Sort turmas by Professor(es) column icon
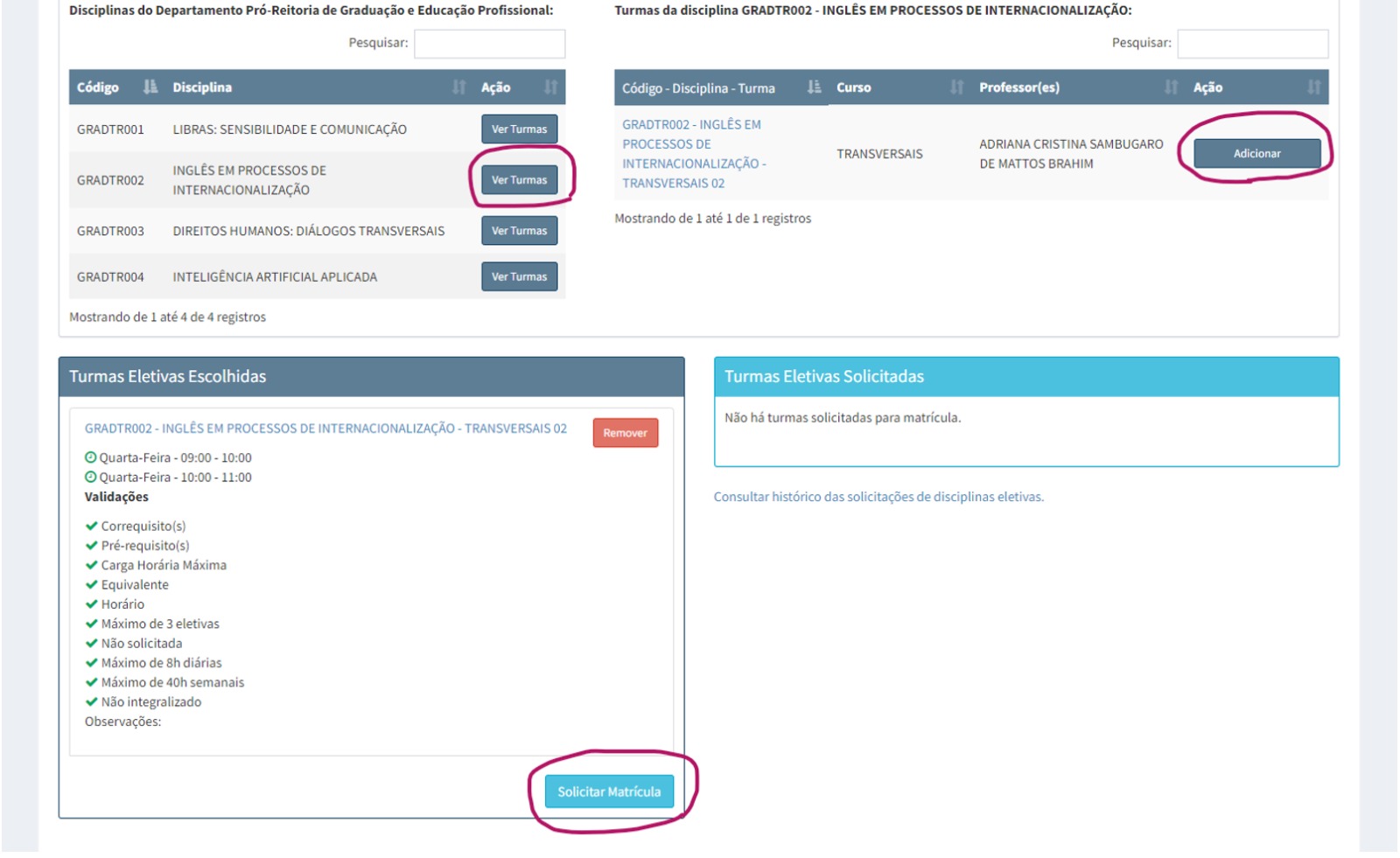 [1171, 87]
